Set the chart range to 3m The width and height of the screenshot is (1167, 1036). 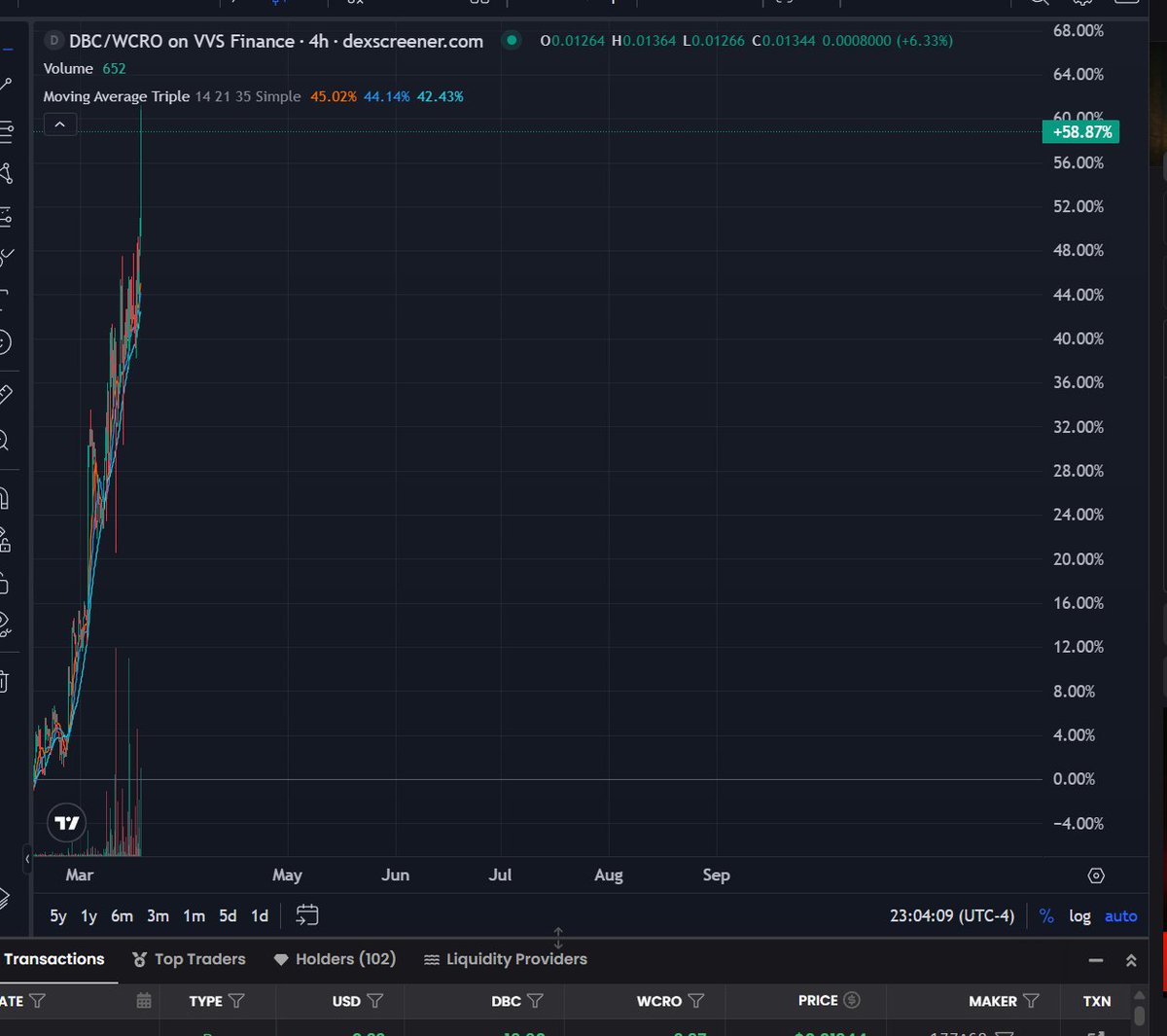click(158, 915)
